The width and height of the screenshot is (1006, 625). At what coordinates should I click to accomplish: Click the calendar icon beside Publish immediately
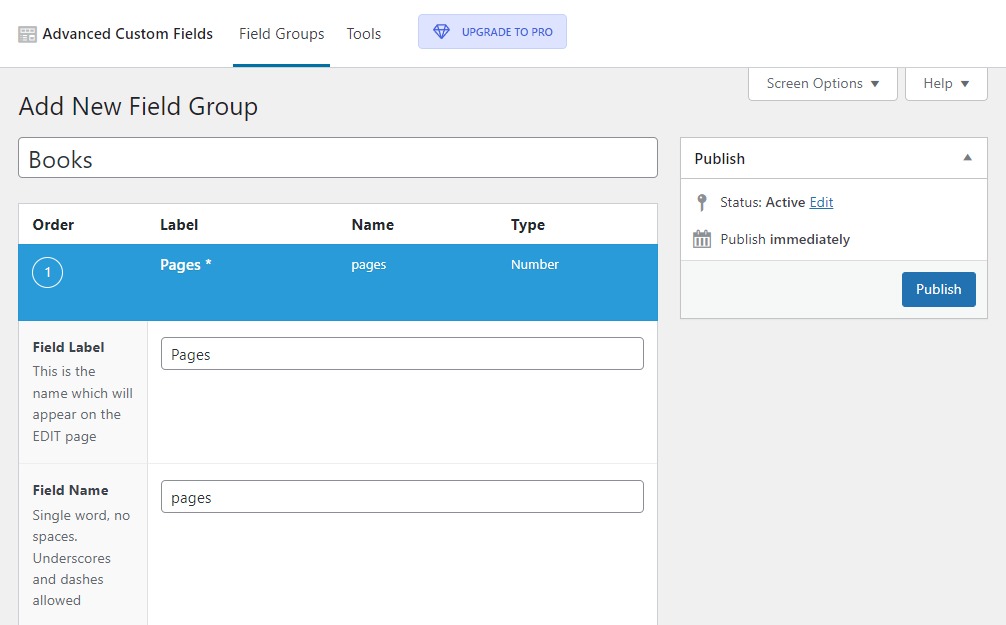[703, 239]
